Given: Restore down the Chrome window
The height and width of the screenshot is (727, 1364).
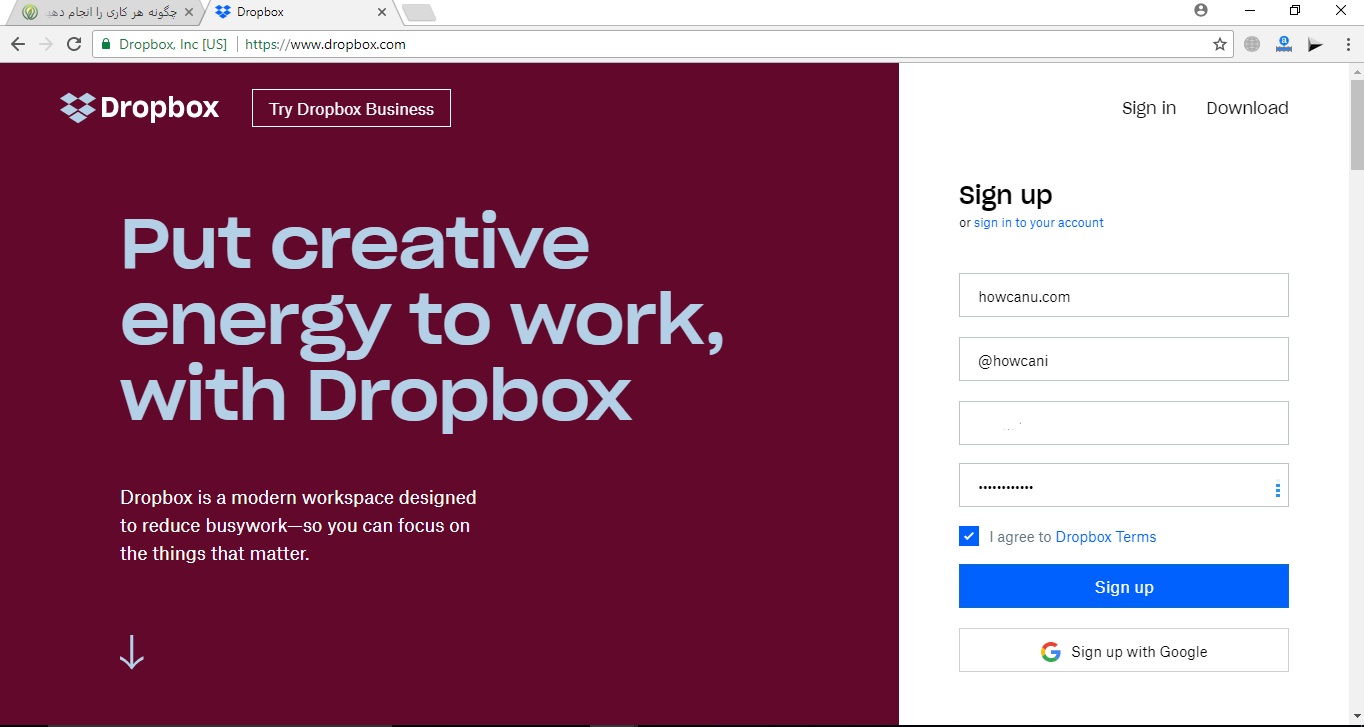Looking at the screenshot, I should coord(1295,10).
